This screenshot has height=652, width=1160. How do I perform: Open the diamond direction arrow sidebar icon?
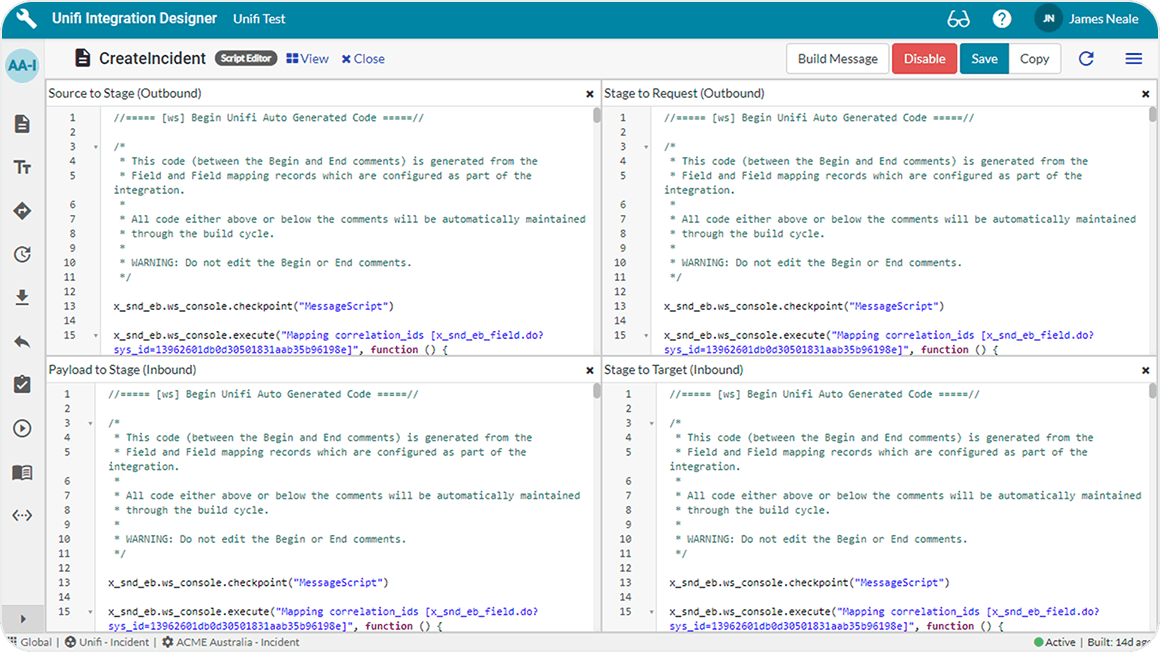pyautogui.click(x=22, y=211)
